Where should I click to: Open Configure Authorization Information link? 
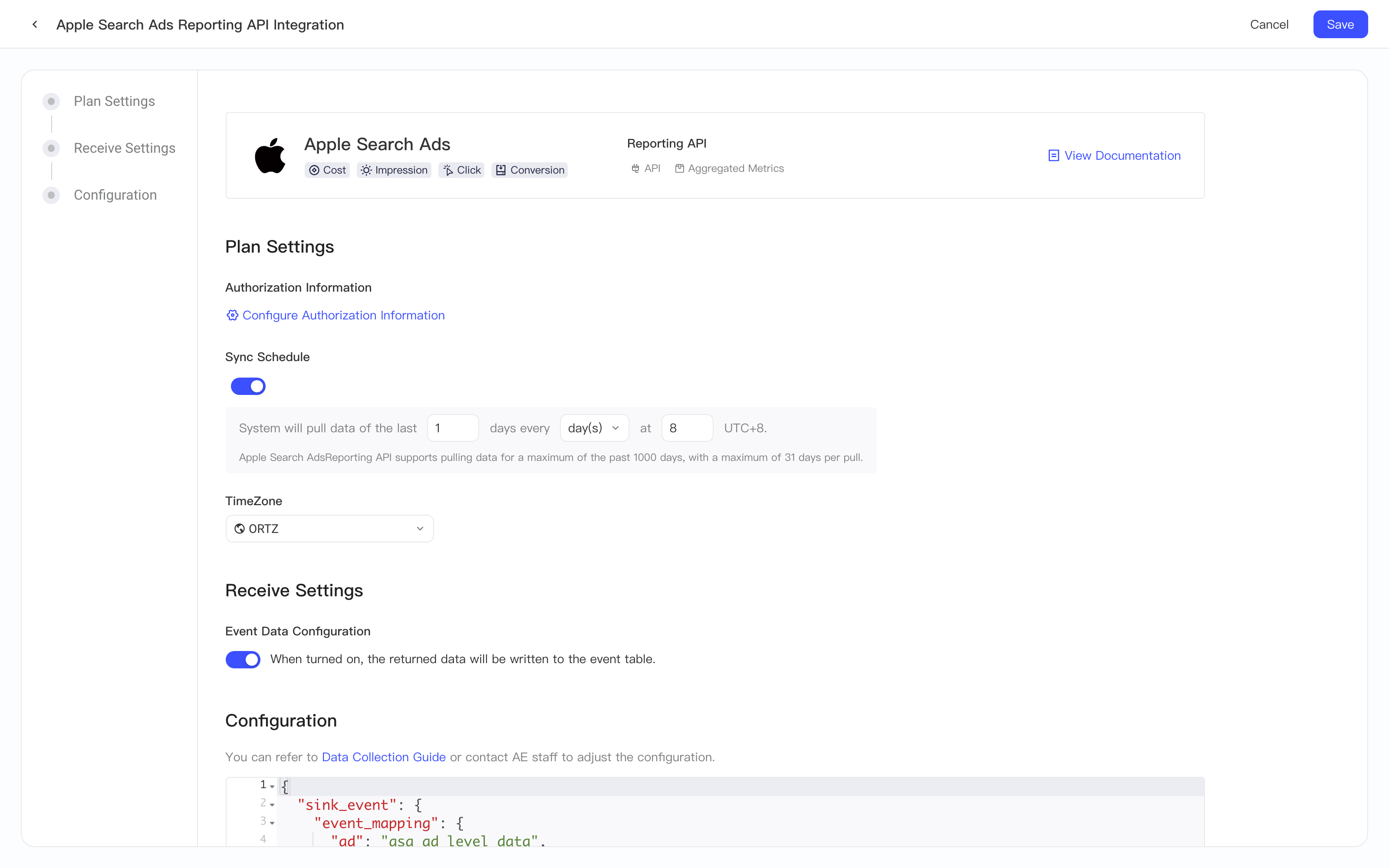335,315
